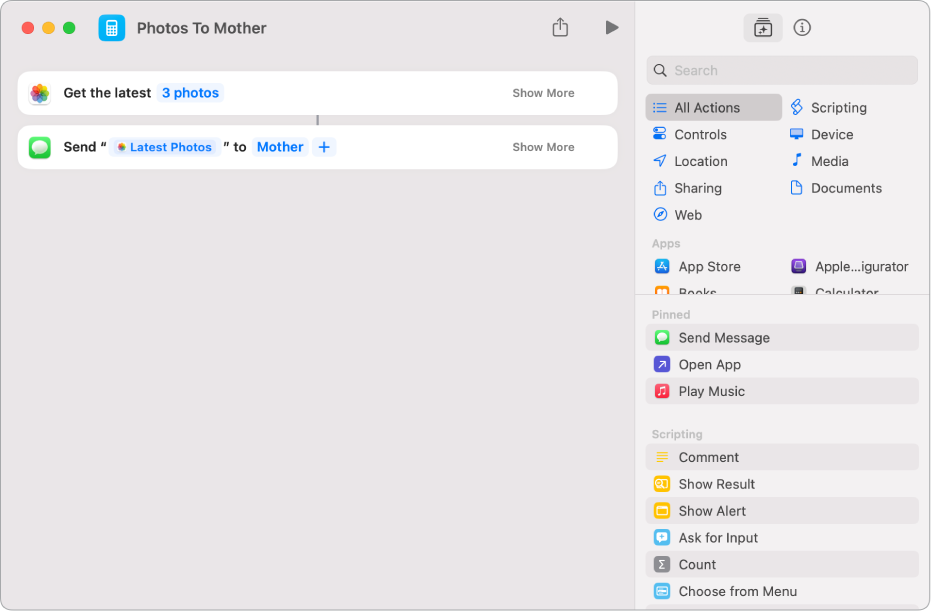
Task: Open the Documents category
Action: (x=836, y=188)
